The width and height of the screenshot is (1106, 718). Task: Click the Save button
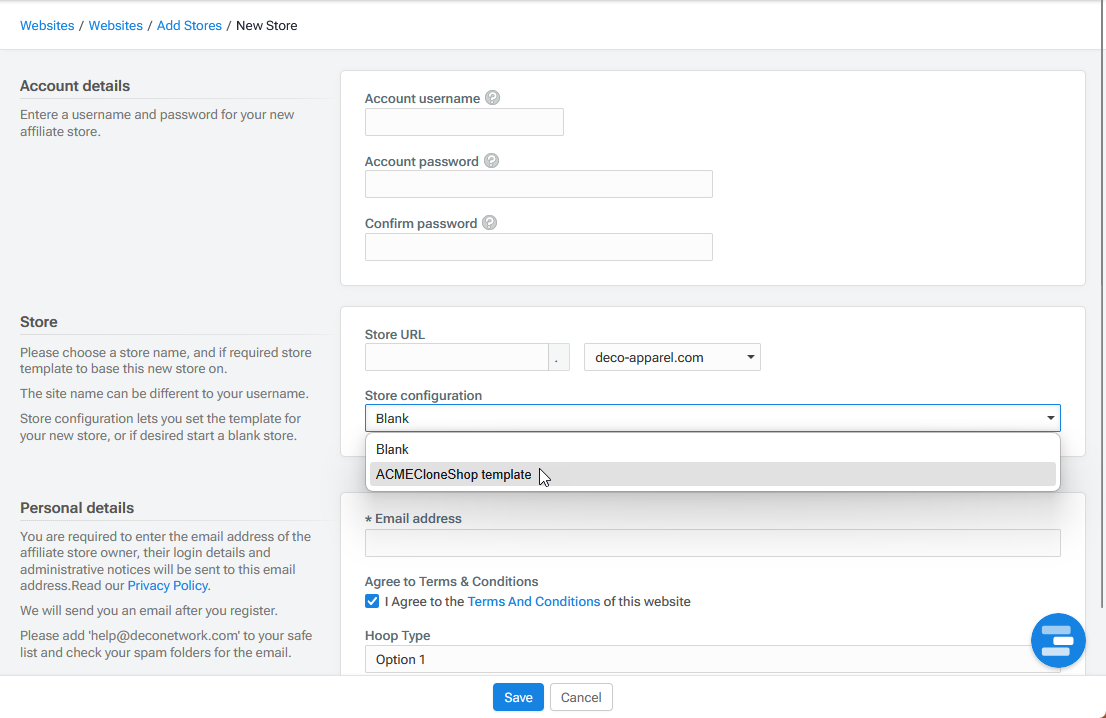[x=518, y=697]
